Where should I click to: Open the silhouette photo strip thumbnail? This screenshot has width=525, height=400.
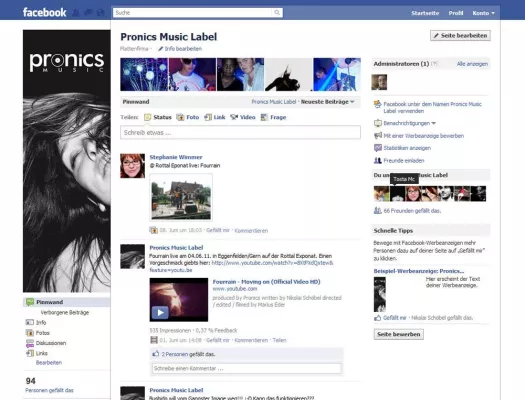point(288,74)
